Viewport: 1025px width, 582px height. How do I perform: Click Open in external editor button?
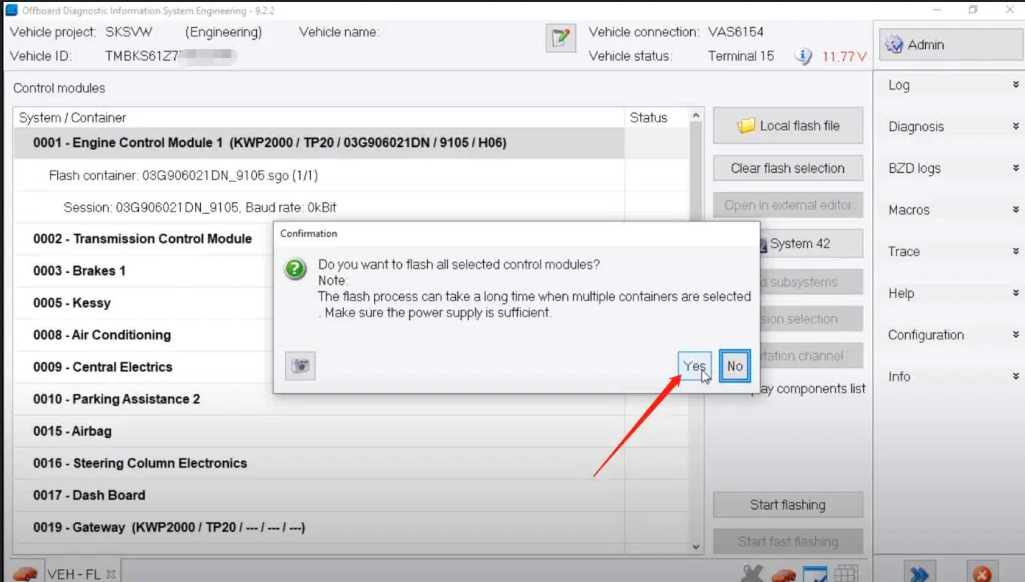tap(788, 205)
